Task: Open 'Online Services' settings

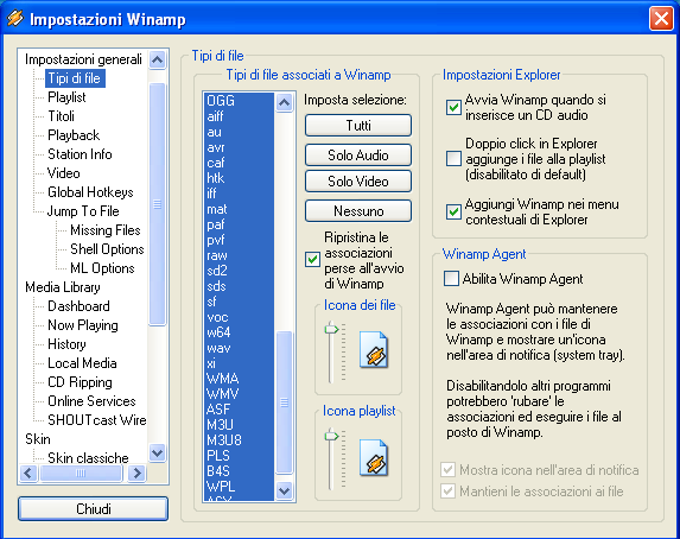Action: [92, 401]
